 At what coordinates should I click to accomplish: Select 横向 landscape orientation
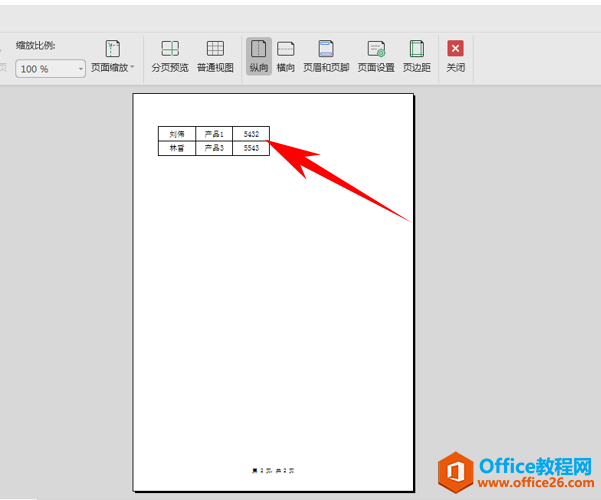tap(286, 57)
